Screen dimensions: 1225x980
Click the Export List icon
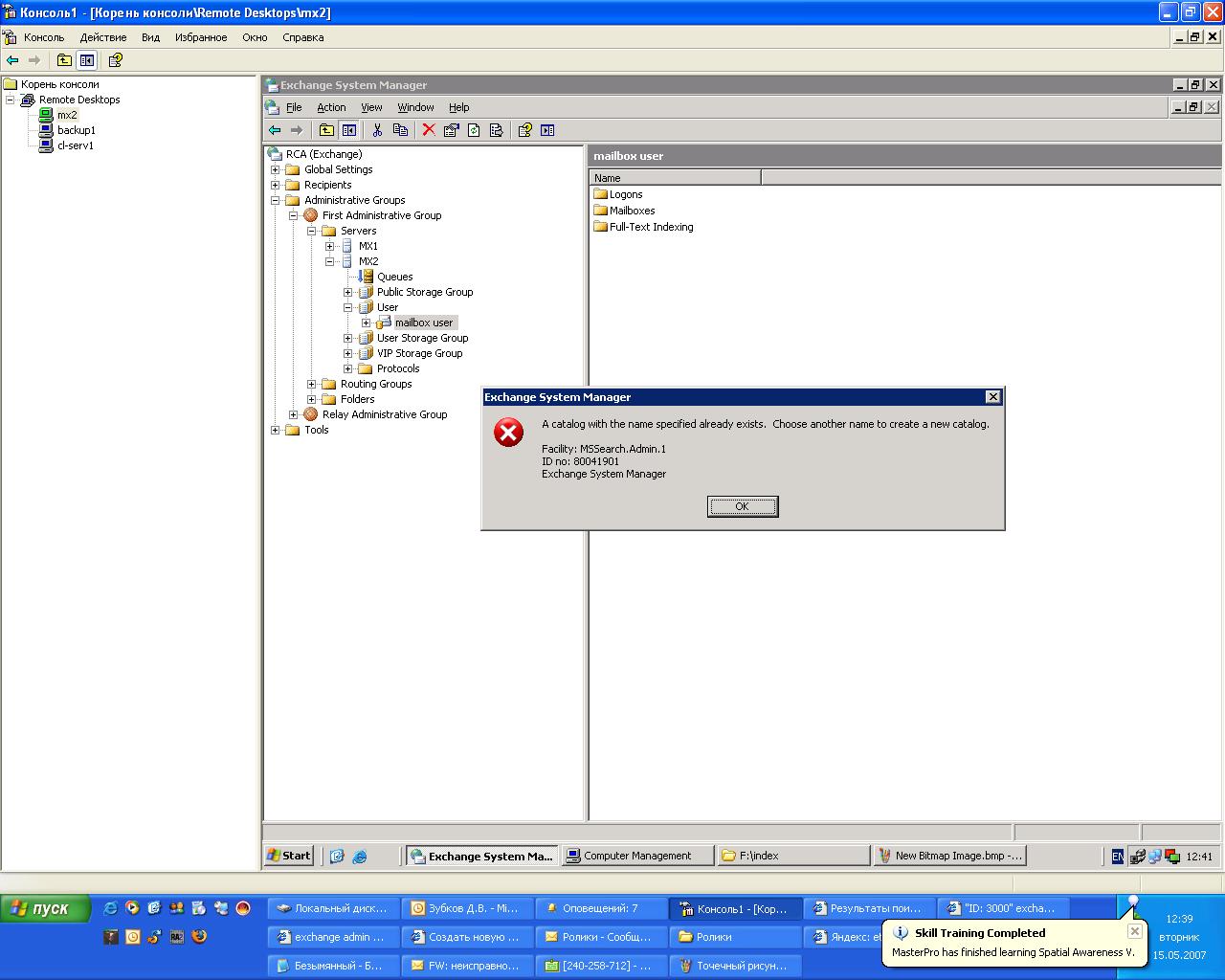tap(496, 130)
